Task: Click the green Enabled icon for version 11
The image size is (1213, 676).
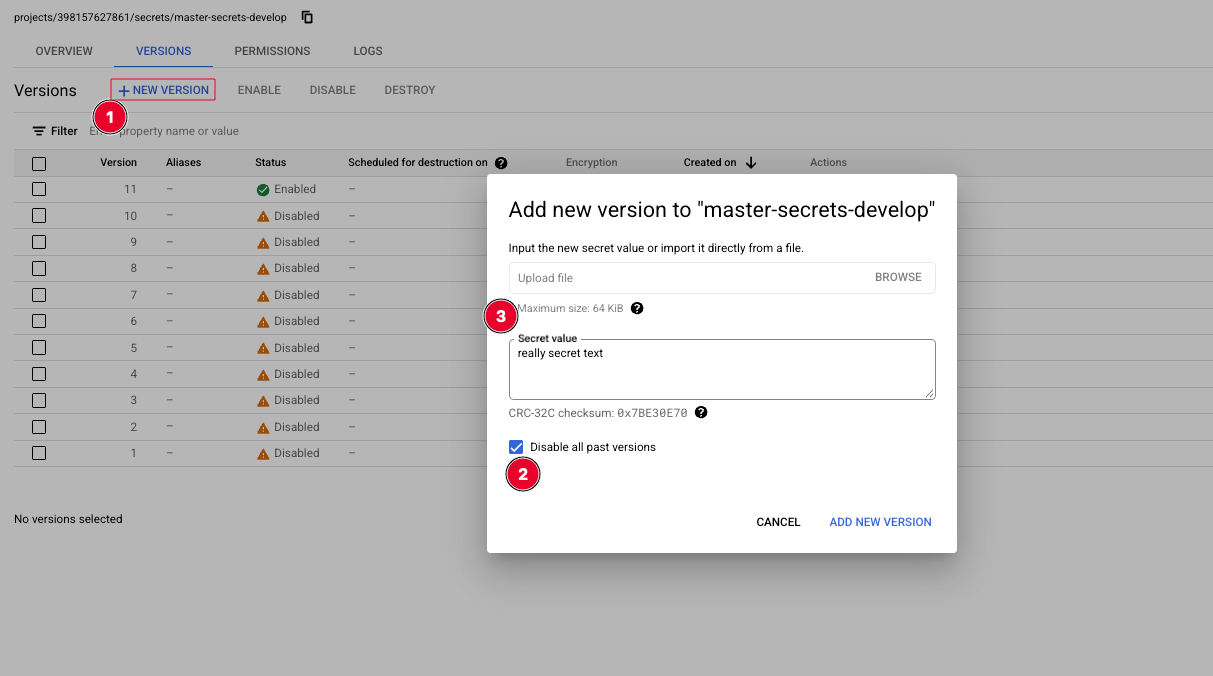Action: [261, 188]
